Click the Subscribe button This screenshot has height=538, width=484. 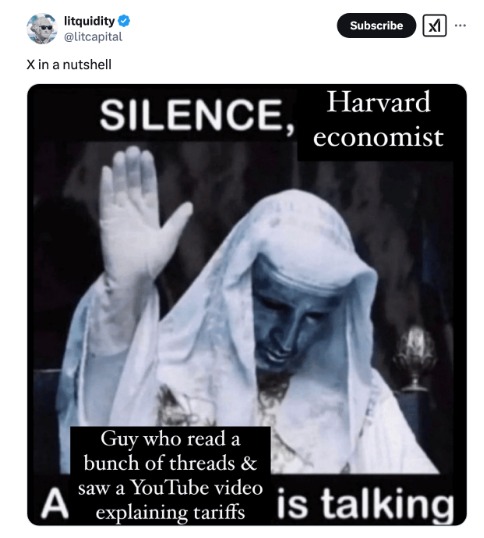[376, 25]
